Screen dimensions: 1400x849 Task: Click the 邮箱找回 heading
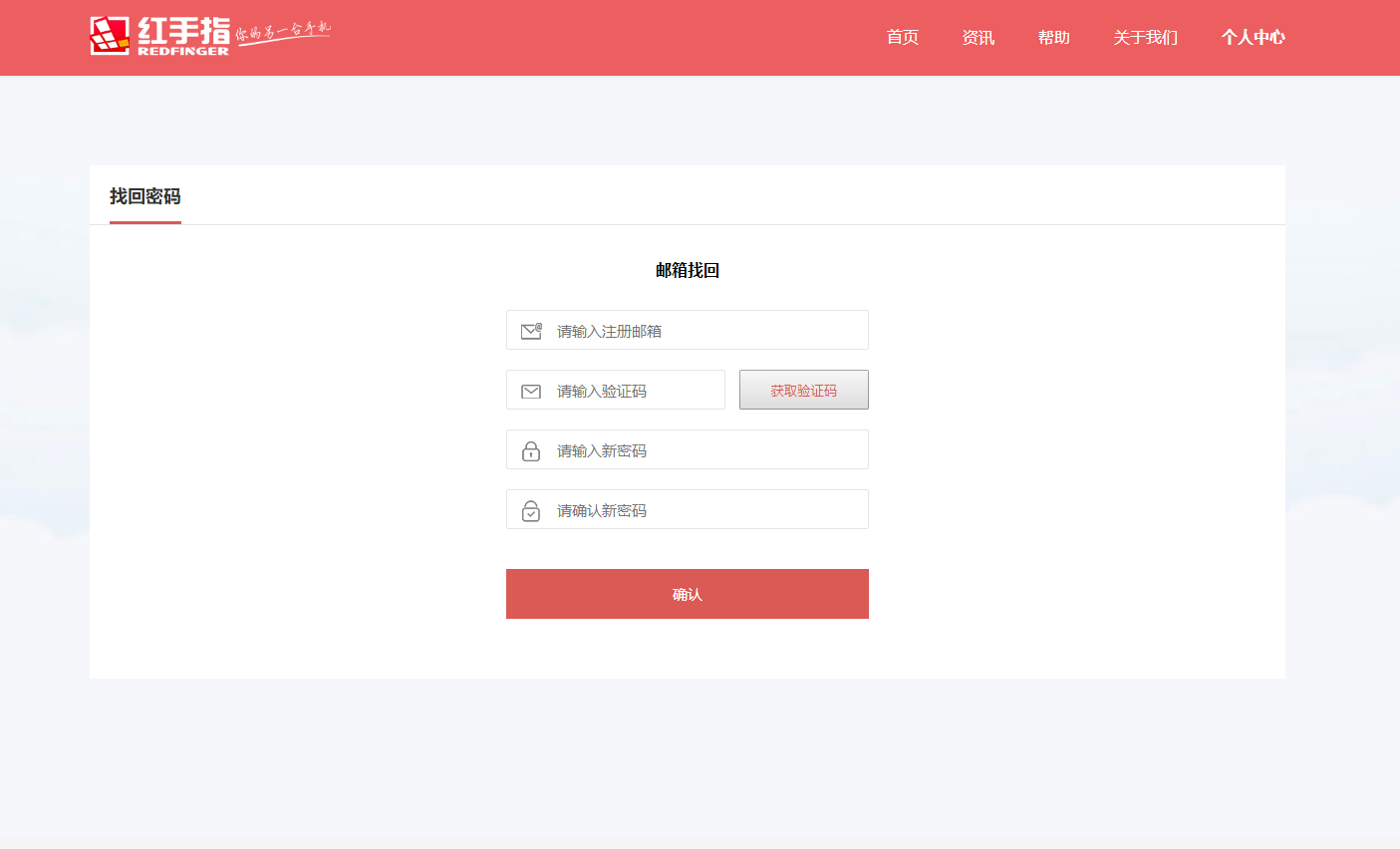pos(688,270)
